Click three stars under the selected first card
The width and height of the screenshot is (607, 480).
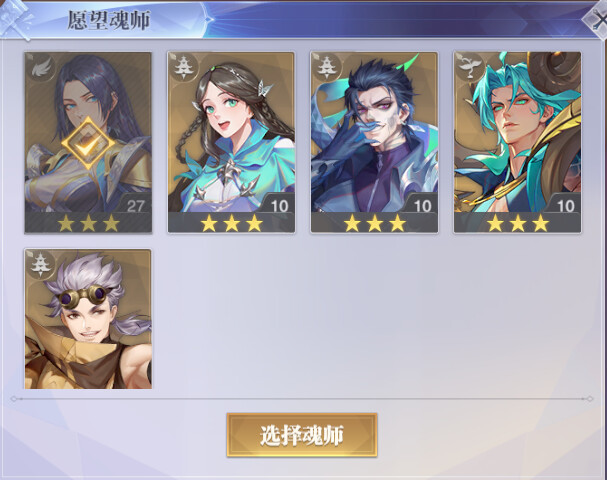88,223
